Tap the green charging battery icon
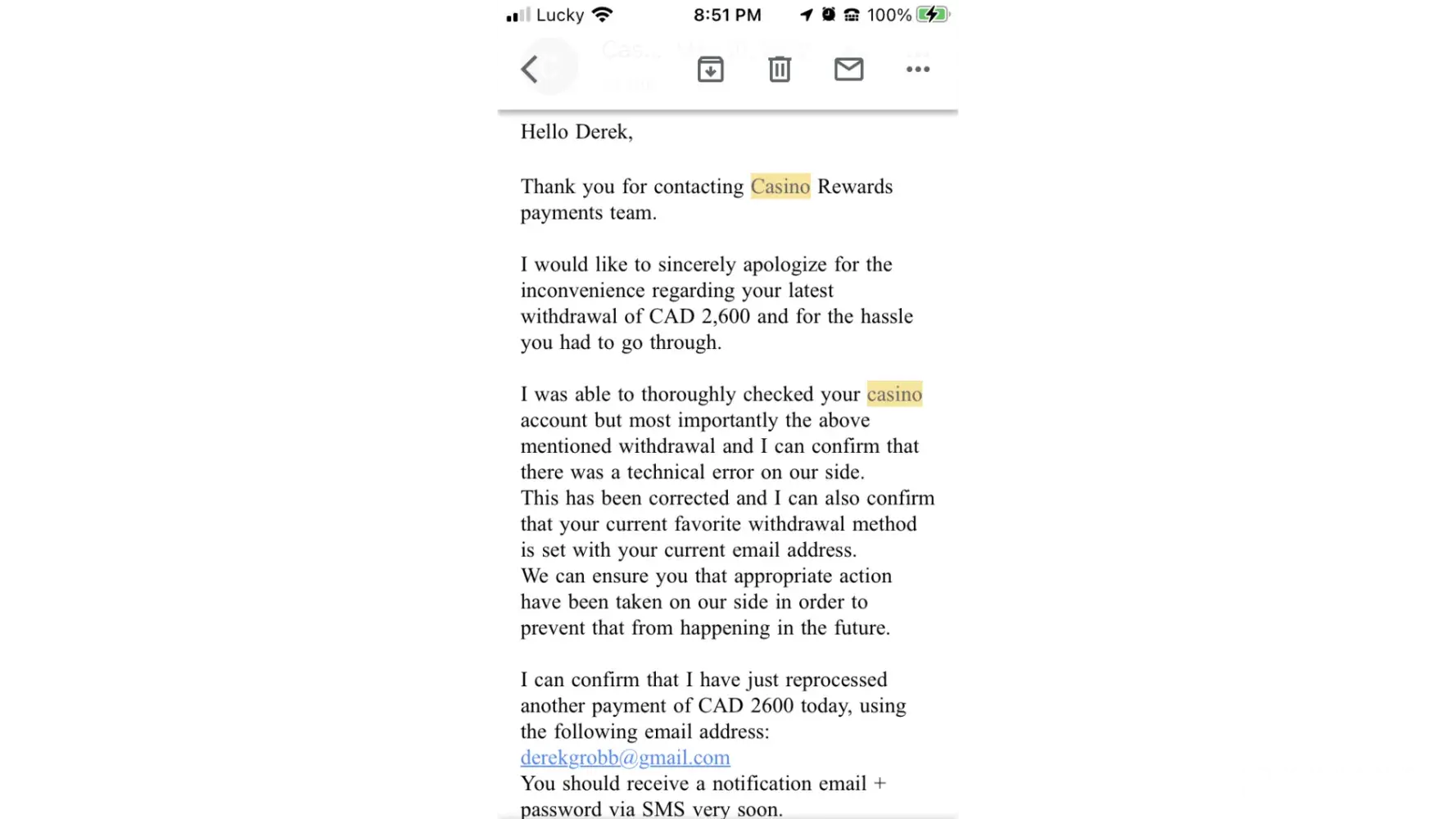Screen dimensions: 1456x819 (933, 15)
